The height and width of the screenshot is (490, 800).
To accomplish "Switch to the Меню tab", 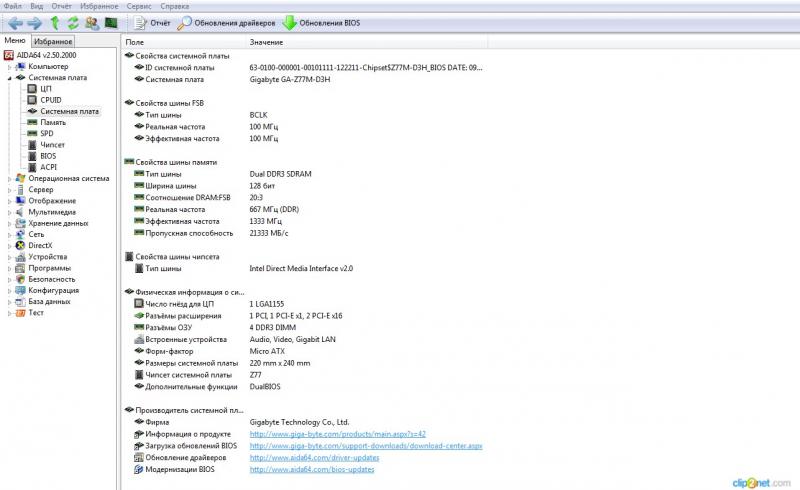I will pyautogui.click(x=15, y=40).
